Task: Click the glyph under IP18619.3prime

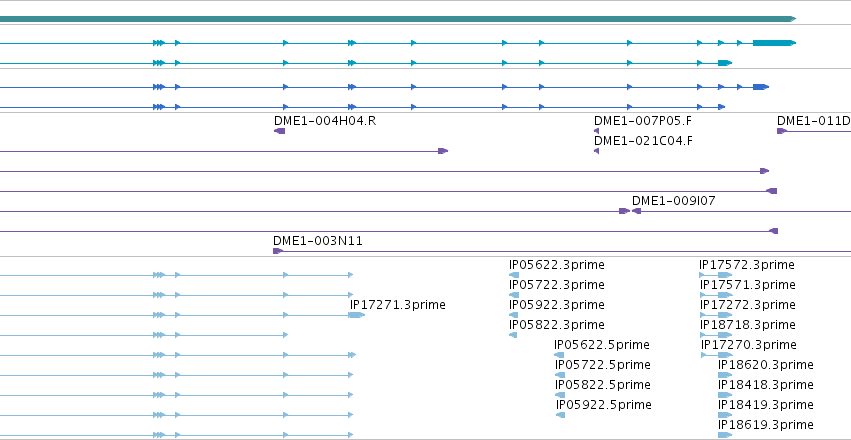Action: click(x=725, y=435)
